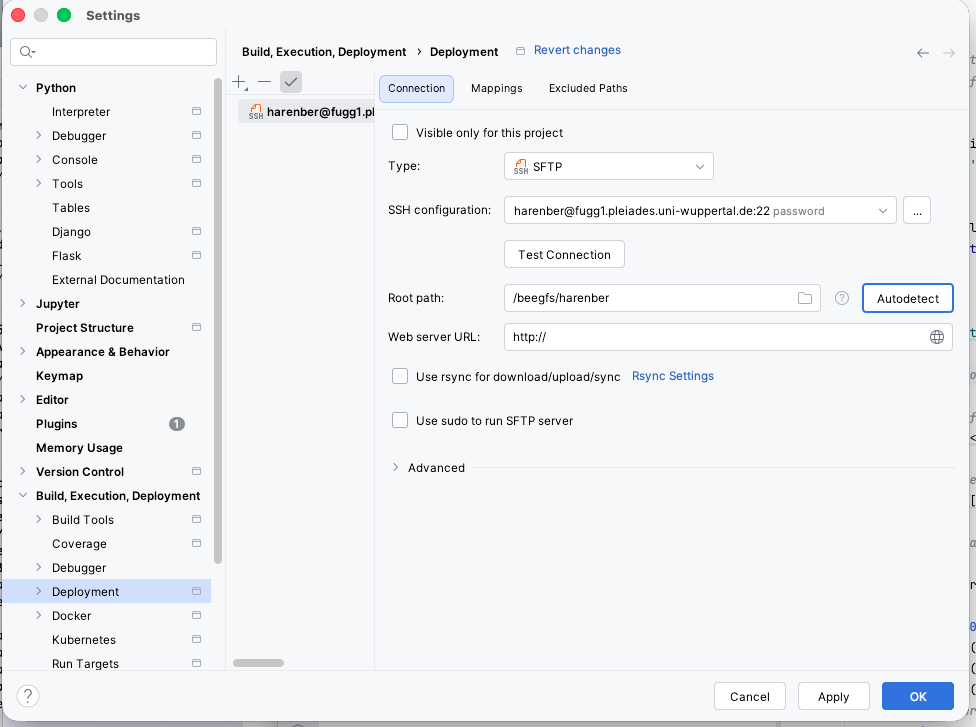
Task: Open the SSH configuration dropdown
Action: click(699, 211)
